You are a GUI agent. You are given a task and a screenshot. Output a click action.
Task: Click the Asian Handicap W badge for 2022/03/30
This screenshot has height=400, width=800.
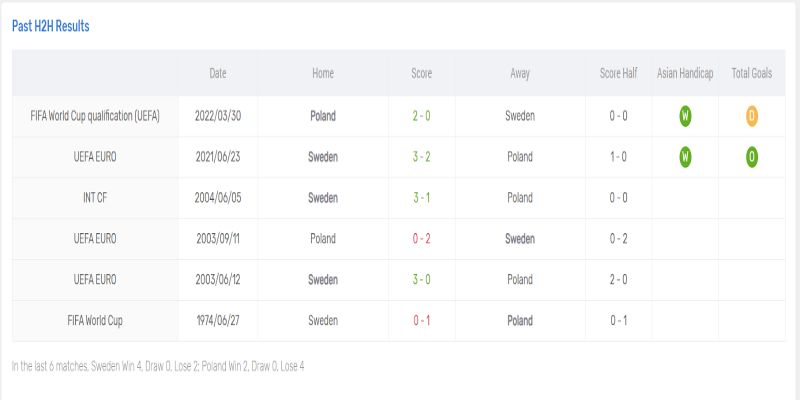point(685,116)
